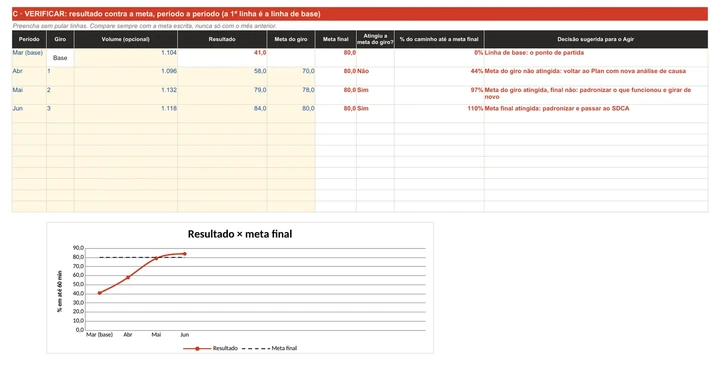Click the 44% progress cell
The width and height of the screenshot is (720, 376).
click(x=439, y=77)
